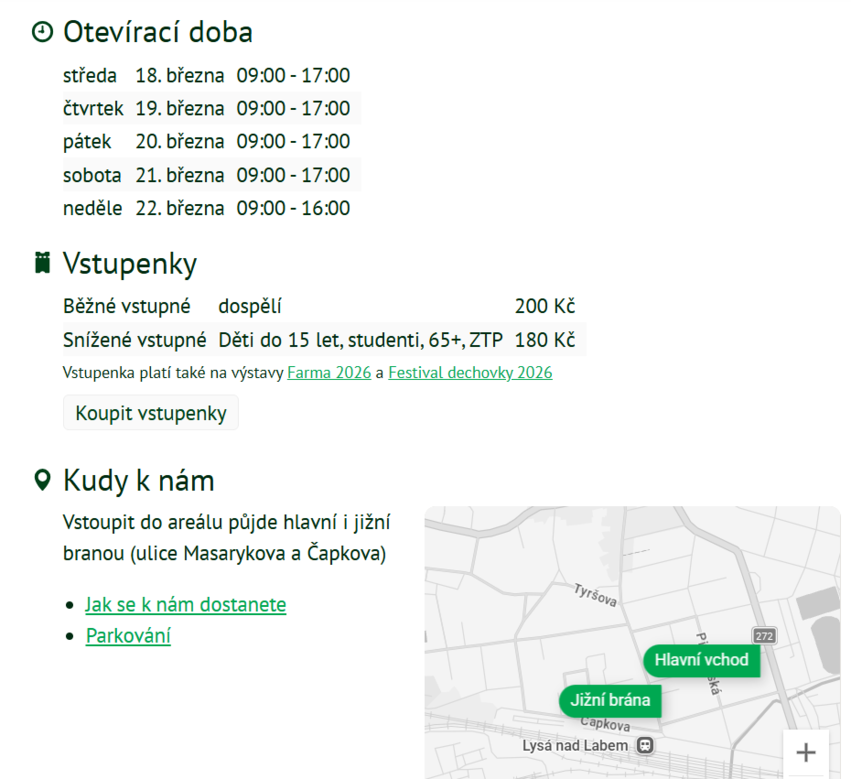Image resolution: width=851 pixels, height=779 pixels.
Task: Open the Festival dechovky 2026 link
Action: 470,373
